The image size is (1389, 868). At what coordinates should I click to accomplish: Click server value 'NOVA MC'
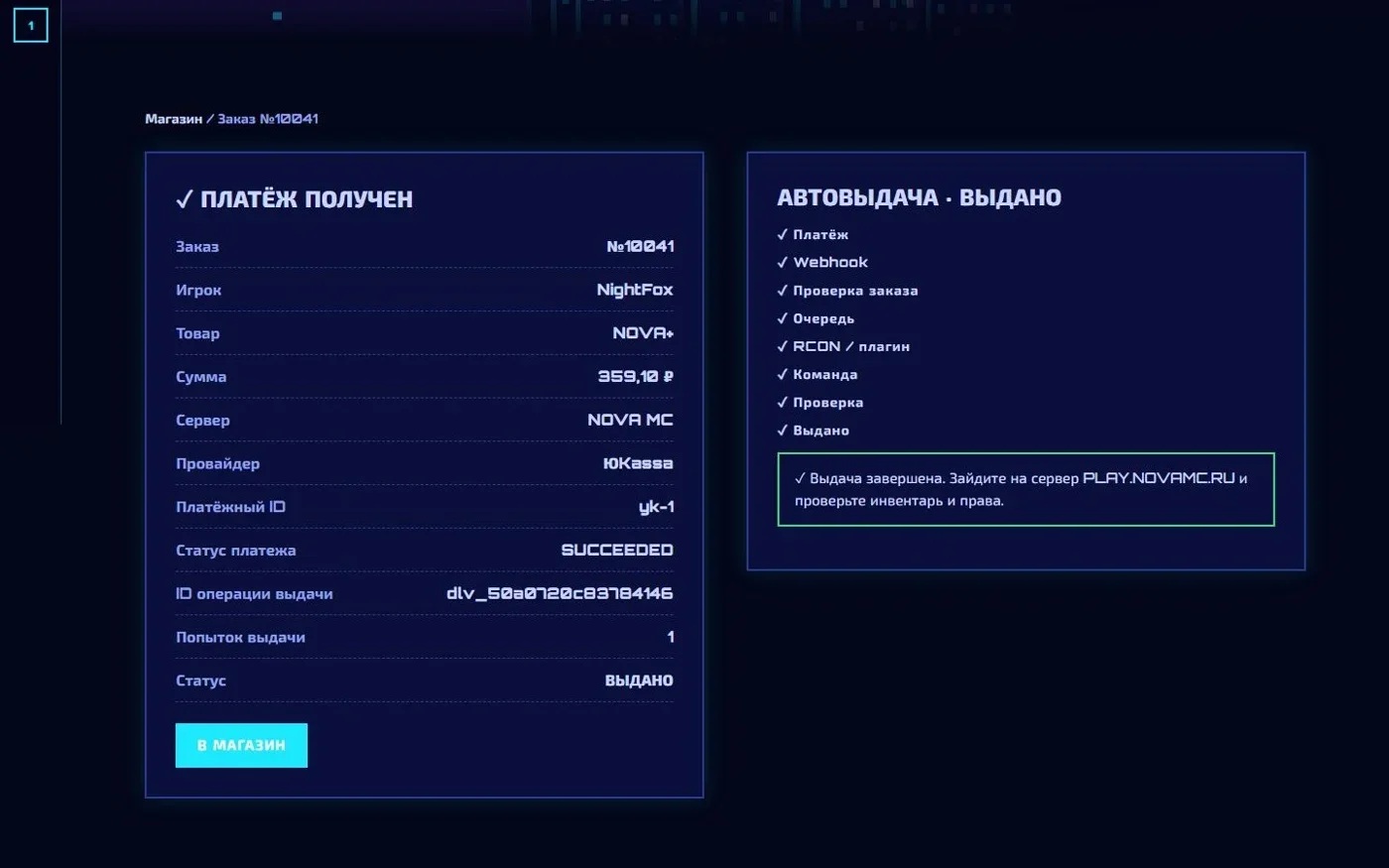pos(630,420)
